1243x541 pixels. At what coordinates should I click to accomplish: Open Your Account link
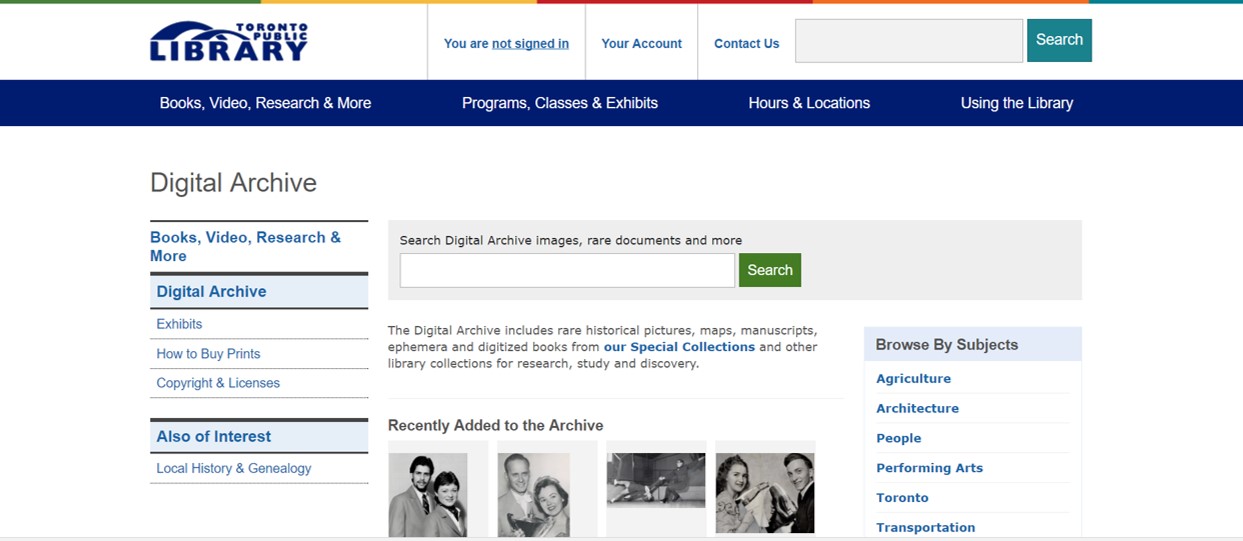641,44
